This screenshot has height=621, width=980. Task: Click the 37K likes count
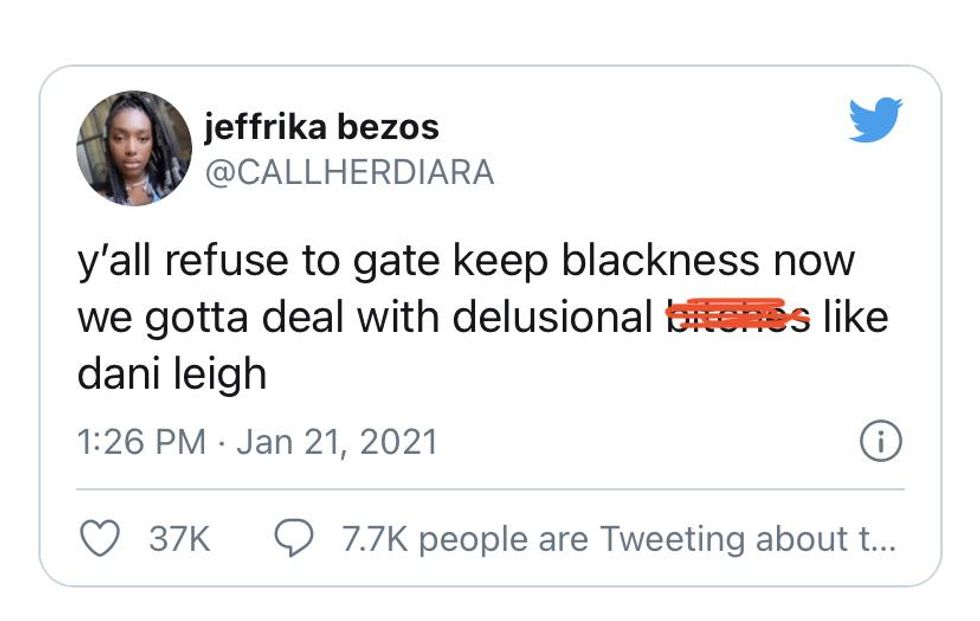(x=179, y=540)
